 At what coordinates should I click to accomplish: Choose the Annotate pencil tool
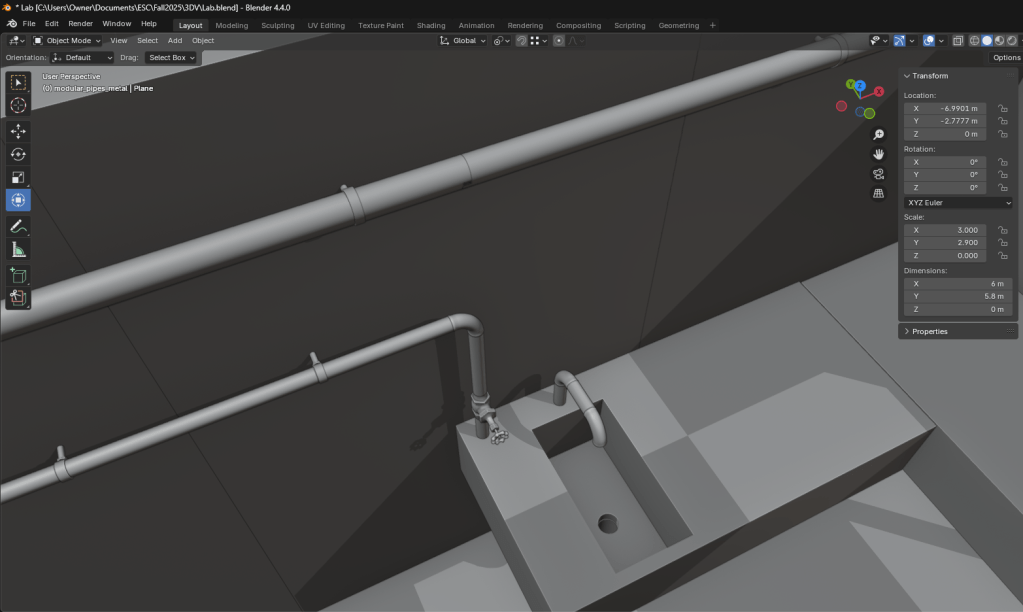point(18,227)
